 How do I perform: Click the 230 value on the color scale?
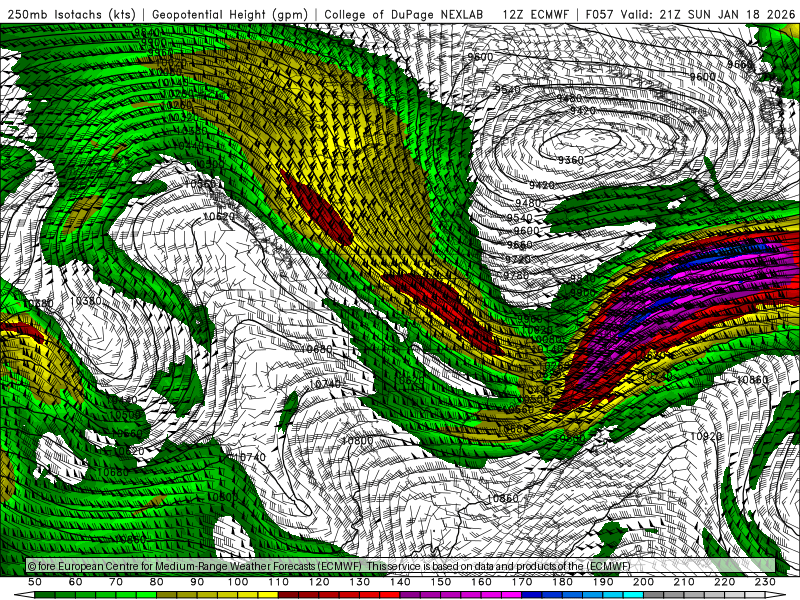pos(765,581)
